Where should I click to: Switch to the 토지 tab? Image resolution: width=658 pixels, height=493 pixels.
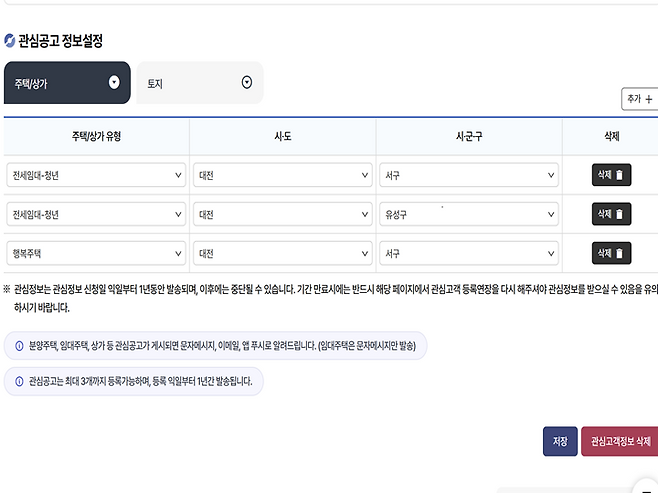[200, 83]
